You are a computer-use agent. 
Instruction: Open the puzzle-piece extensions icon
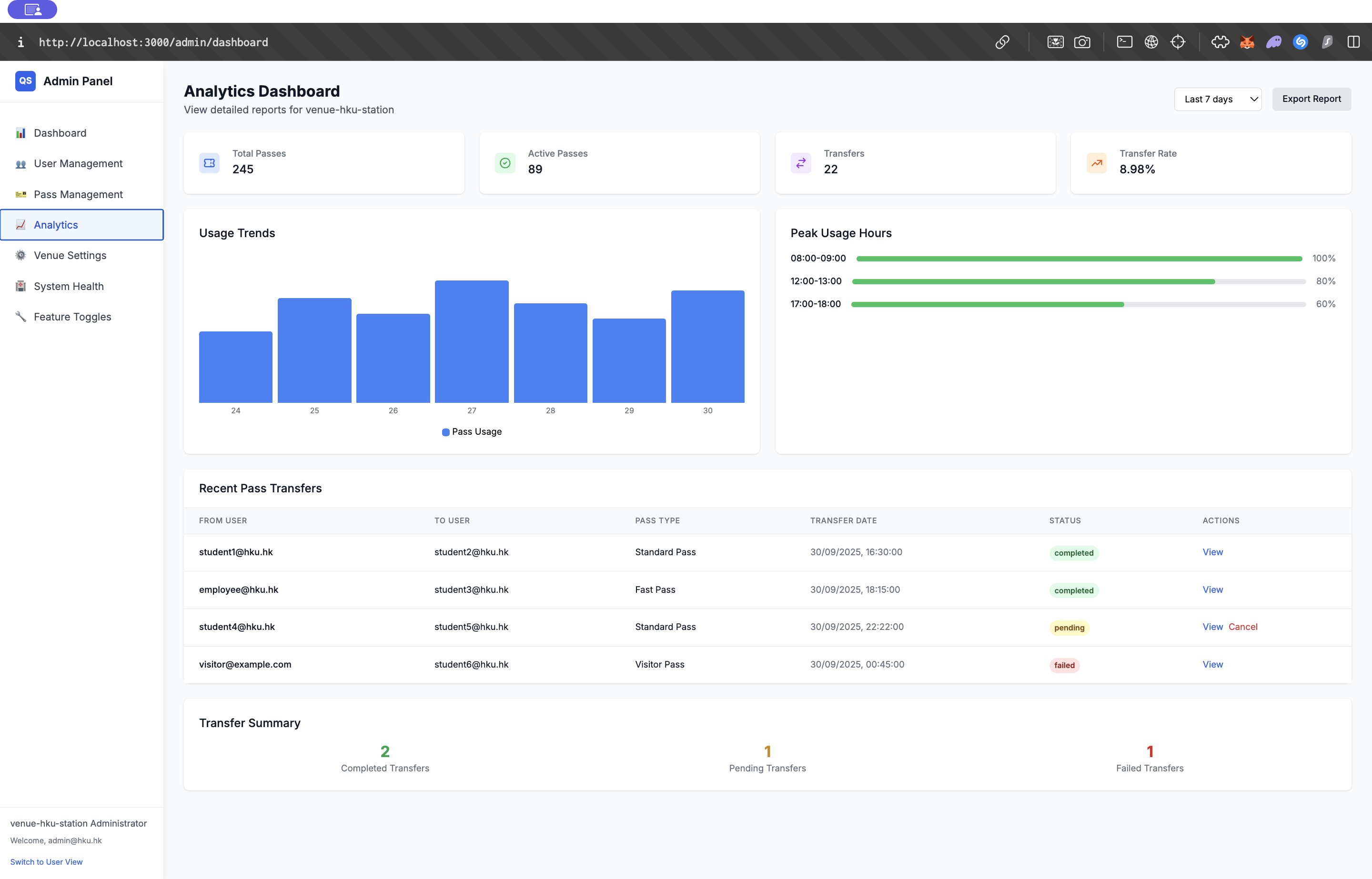tap(1220, 42)
